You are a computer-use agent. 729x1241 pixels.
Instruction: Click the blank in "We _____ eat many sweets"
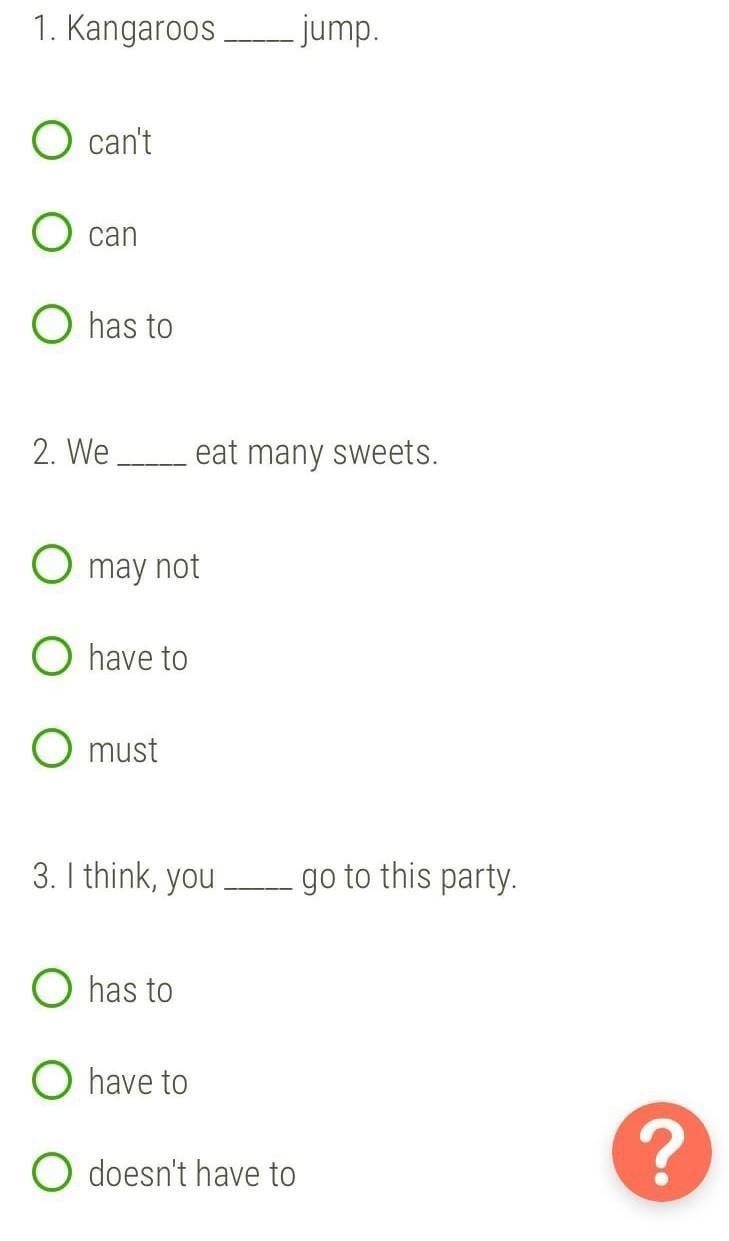(152, 463)
